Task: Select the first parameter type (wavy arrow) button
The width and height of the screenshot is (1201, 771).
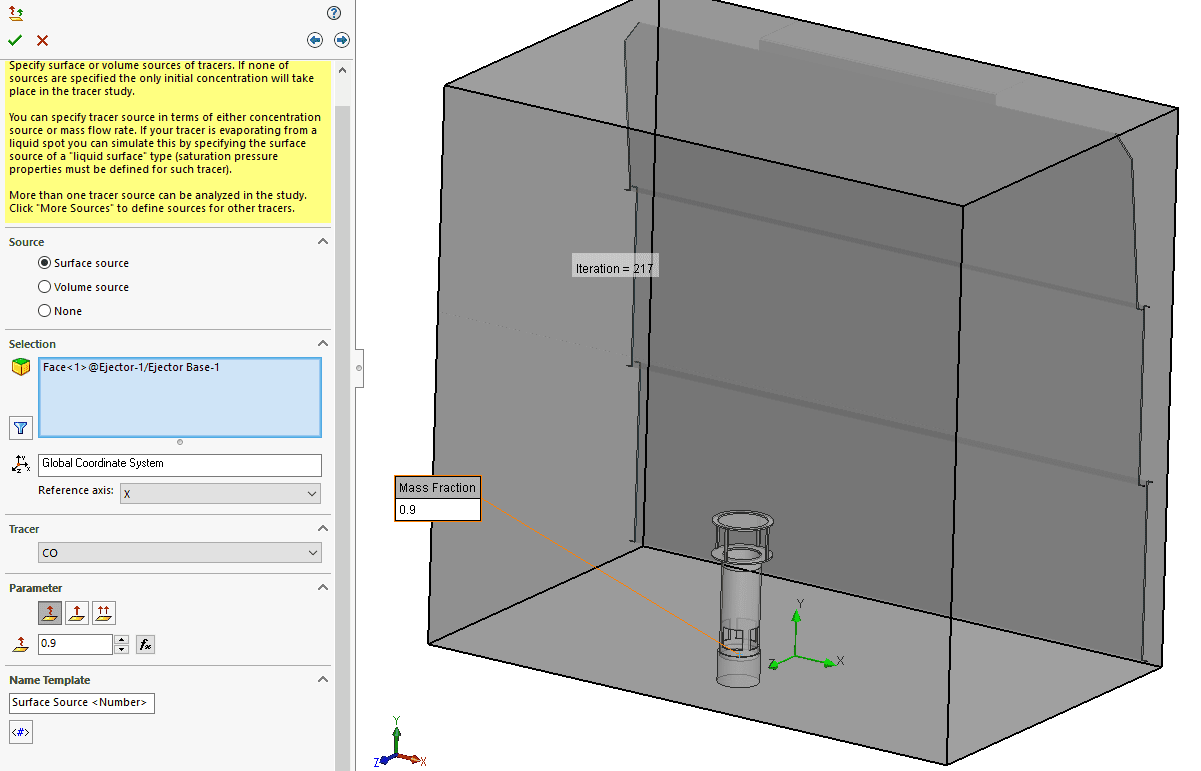Action: (49, 613)
